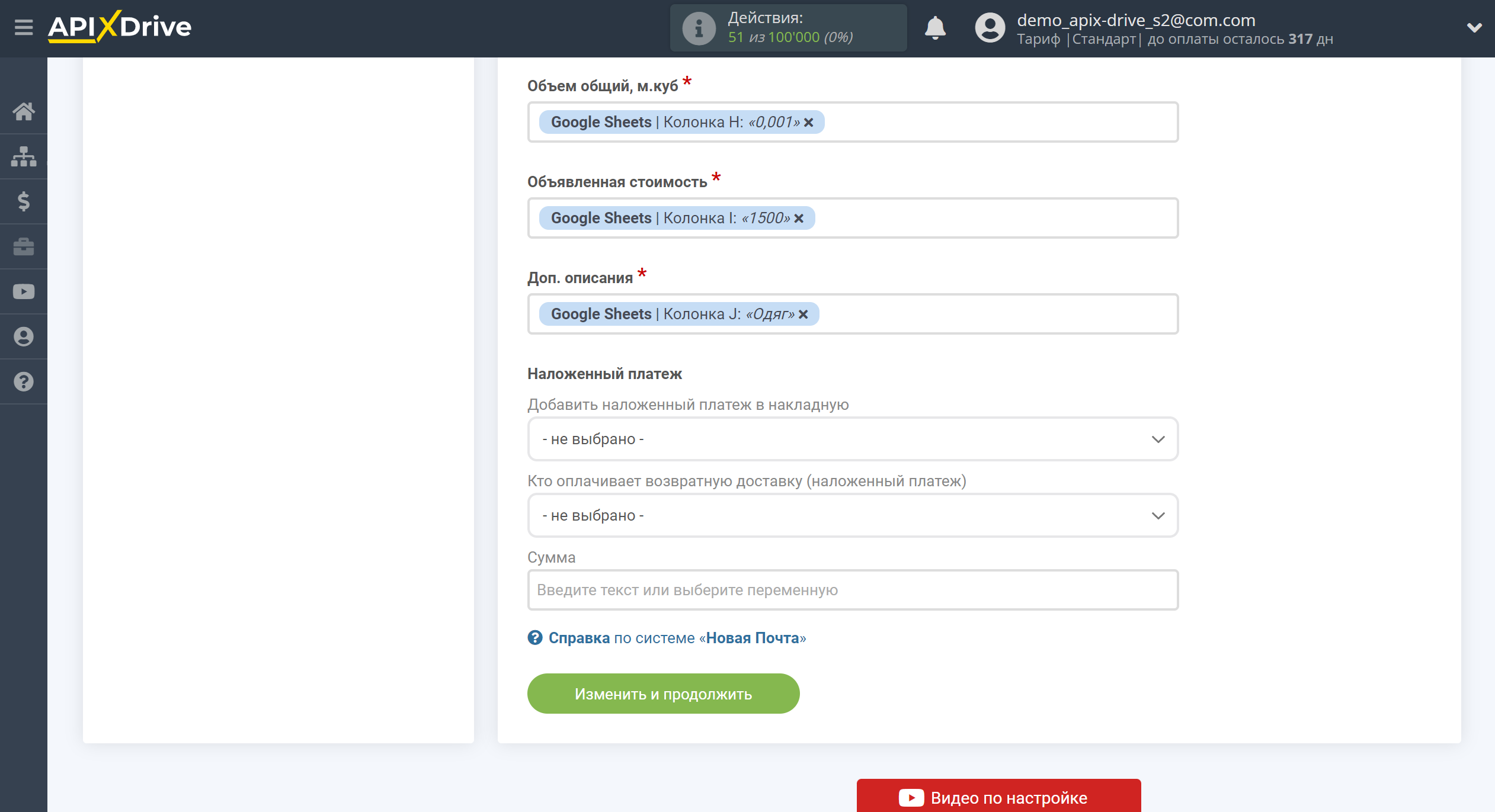1495x812 pixels.
Task: Open Видео по настройке button
Action: point(998,795)
